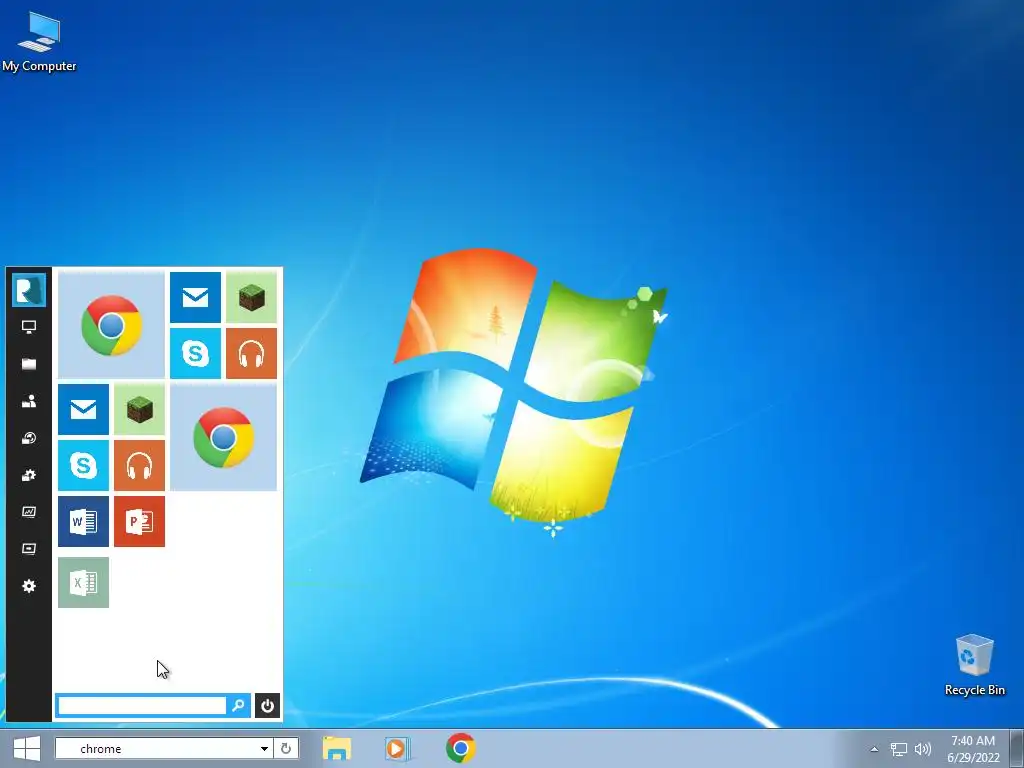Select the My Computer desktop icon
Viewport: 1024px width, 768px height.
(x=39, y=42)
